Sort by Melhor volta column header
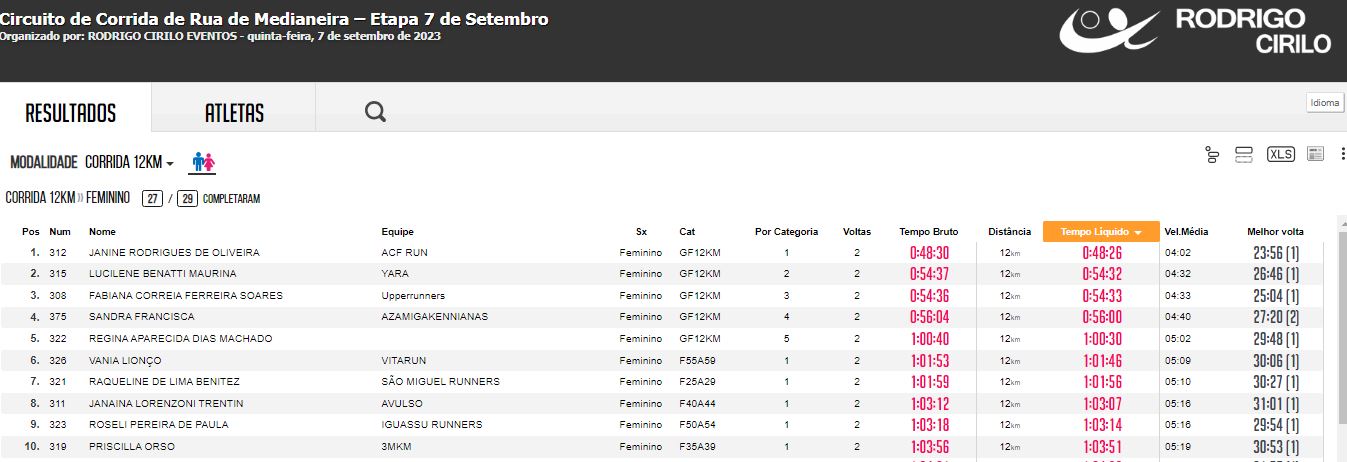1347x462 pixels. (1275, 231)
